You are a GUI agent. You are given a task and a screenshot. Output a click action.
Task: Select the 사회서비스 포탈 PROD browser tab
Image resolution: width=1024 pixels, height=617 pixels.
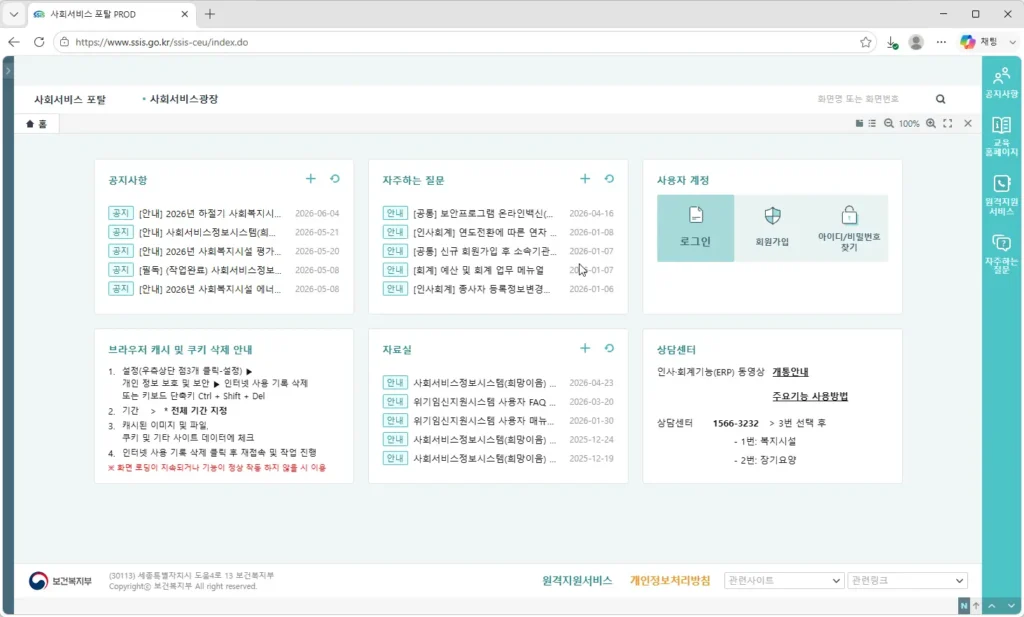[111, 14]
